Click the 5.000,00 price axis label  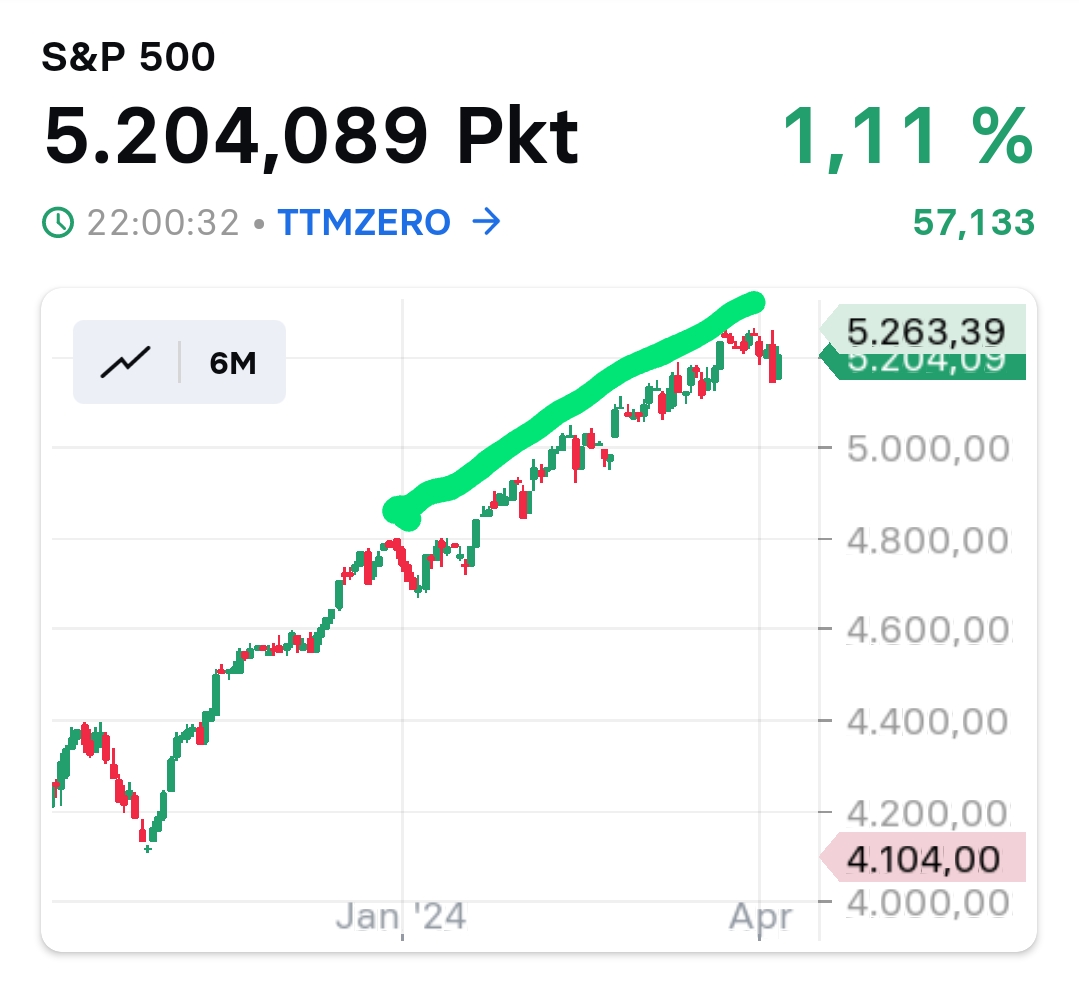pos(928,449)
